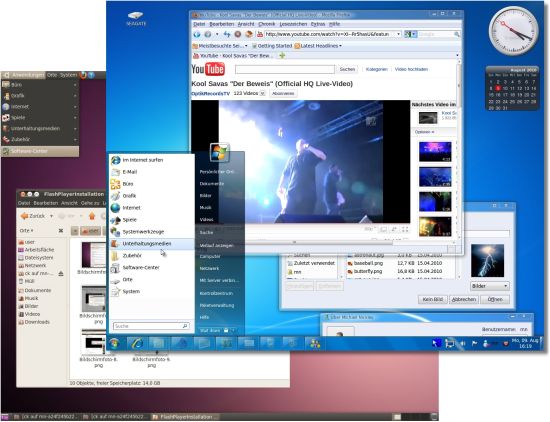The width and height of the screenshot is (550, 422).
Task: Reload the page in Firefox toolbar
Action: tap(227, 34)
